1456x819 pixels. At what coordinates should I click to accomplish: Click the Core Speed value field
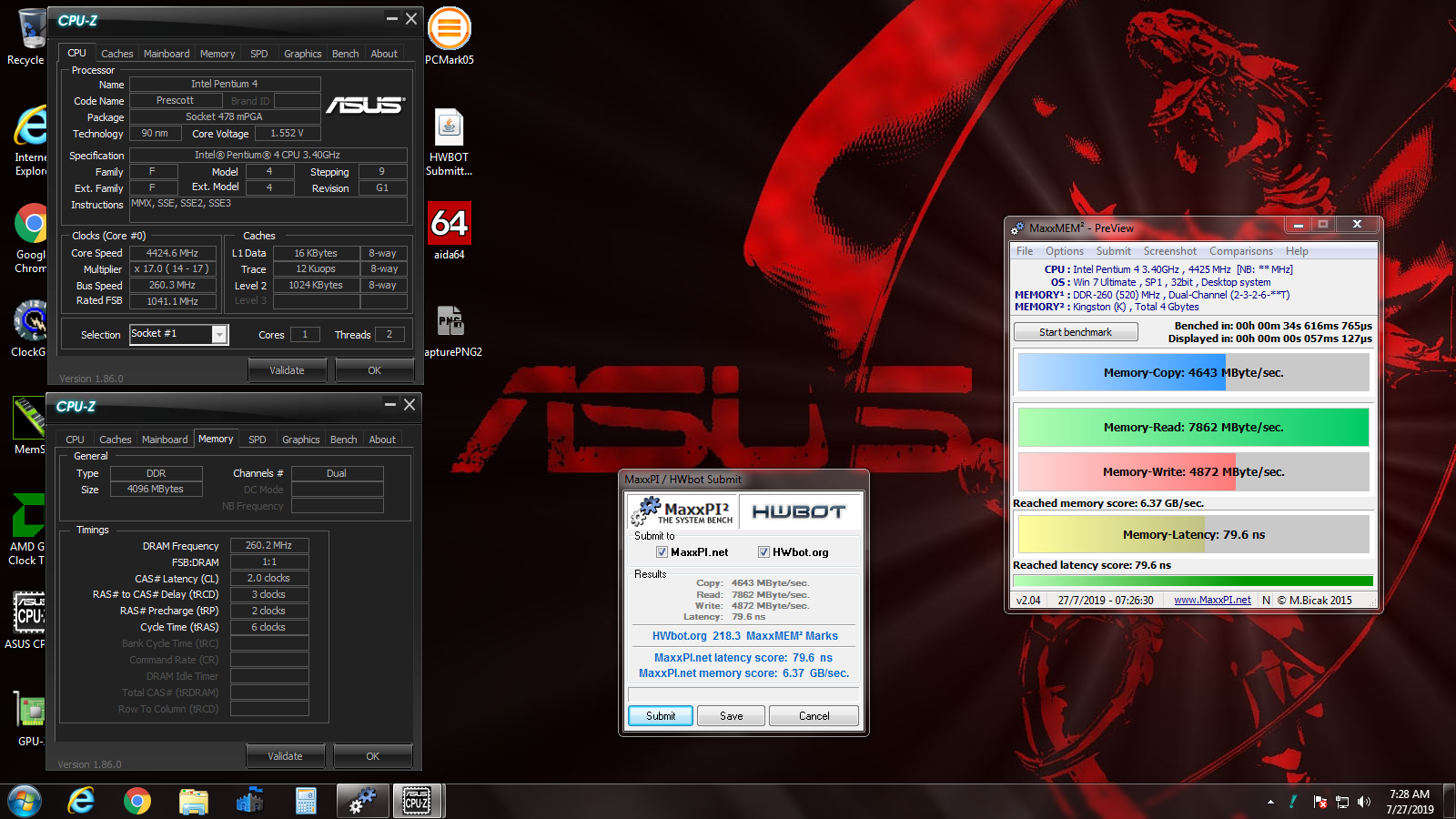(173, 253)
